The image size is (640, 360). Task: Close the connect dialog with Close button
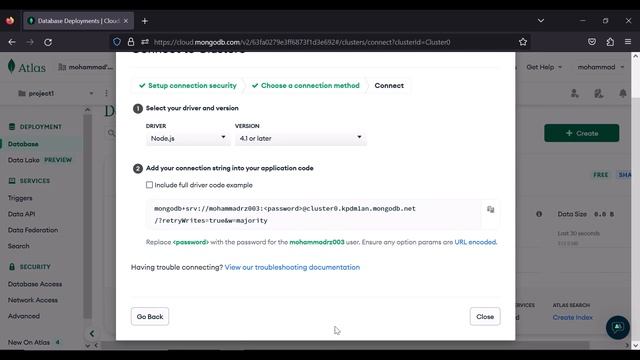pyautogui.click(x=485, y=316)
